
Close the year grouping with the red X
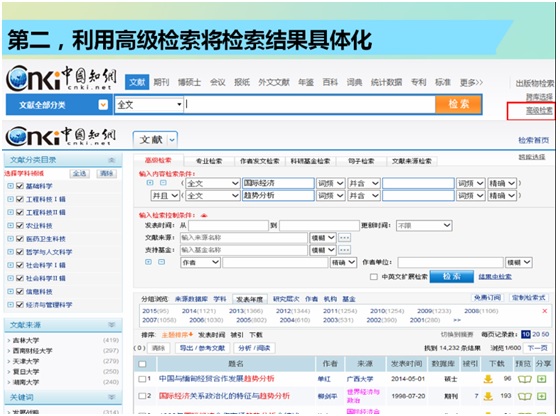pyautogui.click(x=544, y=311)
